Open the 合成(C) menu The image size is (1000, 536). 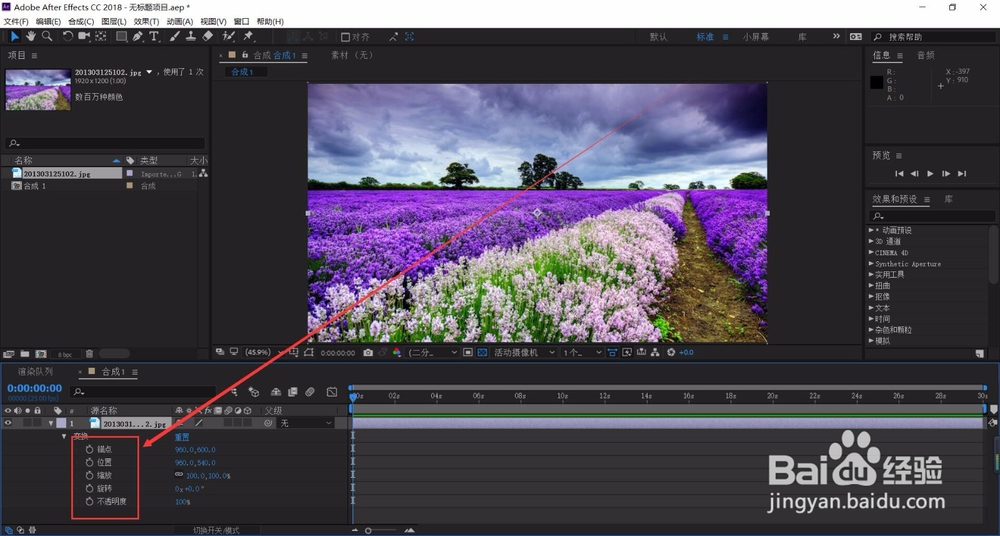[81, 21]
